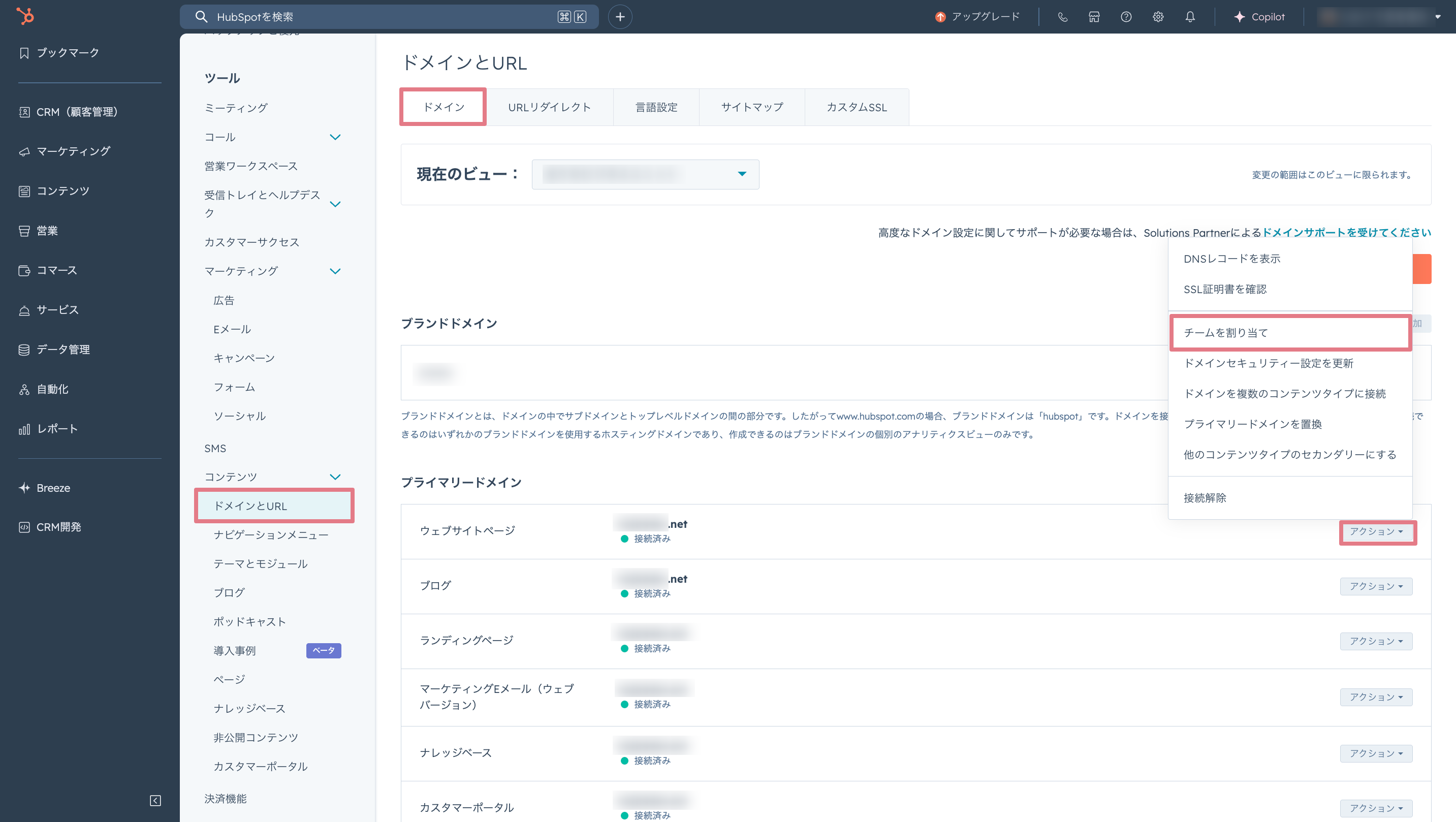Viewport: 1456px width, 822px height.
Task: Open コンテンツ in the main sidebar
Action: [54, 191]
